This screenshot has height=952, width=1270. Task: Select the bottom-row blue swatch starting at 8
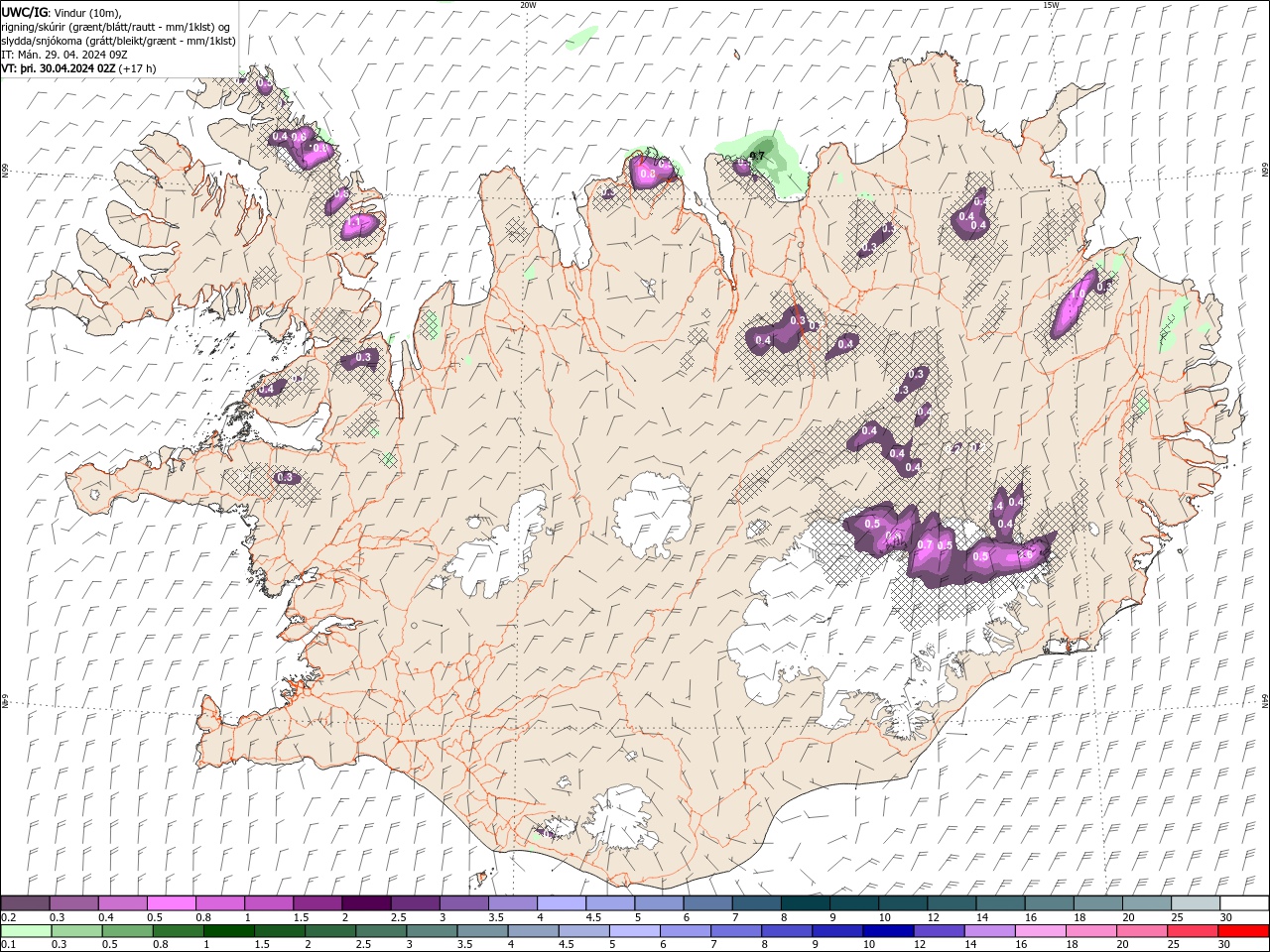tap(786, 931)
